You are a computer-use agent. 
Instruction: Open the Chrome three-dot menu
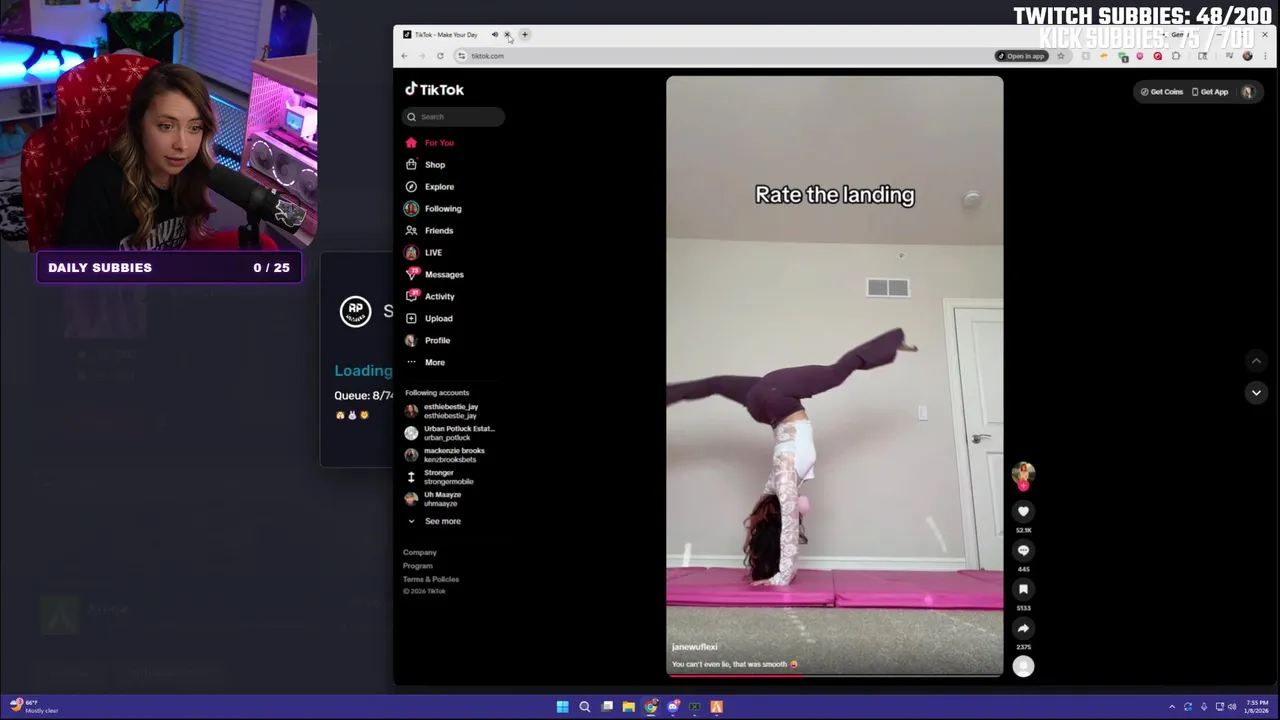(1266, 56)
